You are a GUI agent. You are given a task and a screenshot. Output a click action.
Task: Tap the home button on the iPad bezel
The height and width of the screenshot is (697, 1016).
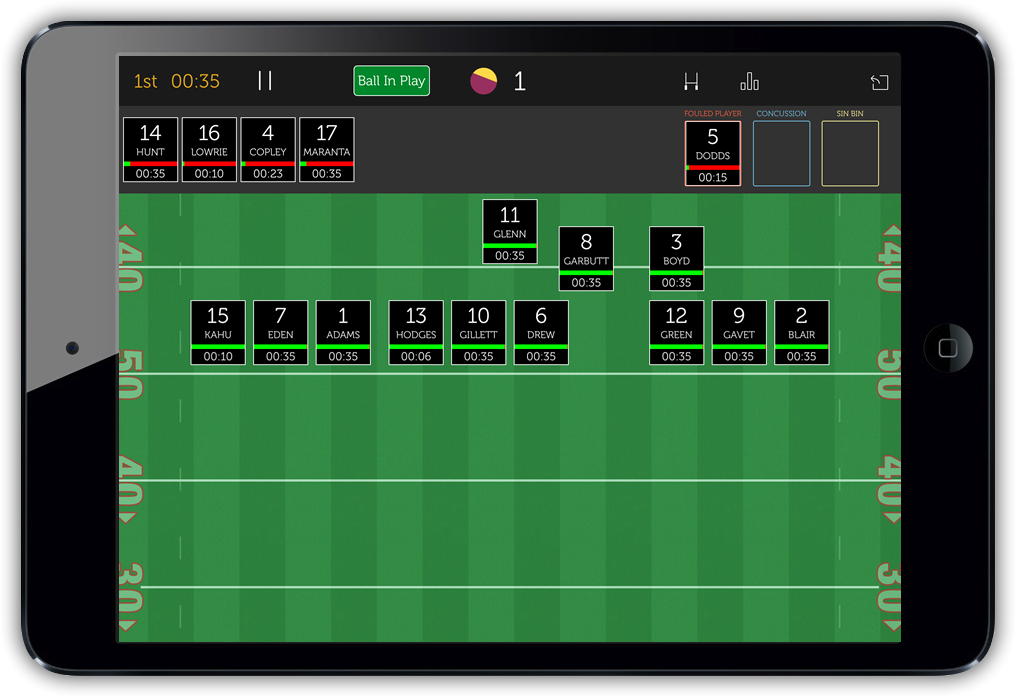click(947, 347)
